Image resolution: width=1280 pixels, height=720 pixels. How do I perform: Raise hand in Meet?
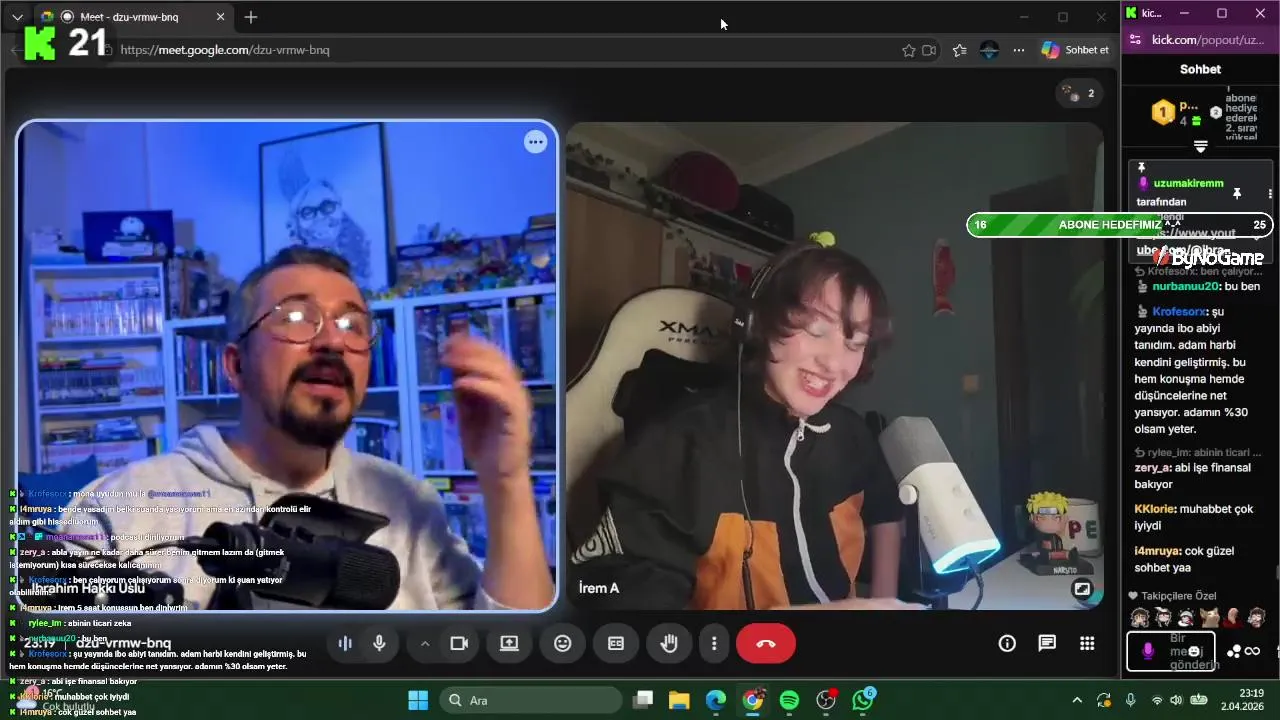coord(669,643)
